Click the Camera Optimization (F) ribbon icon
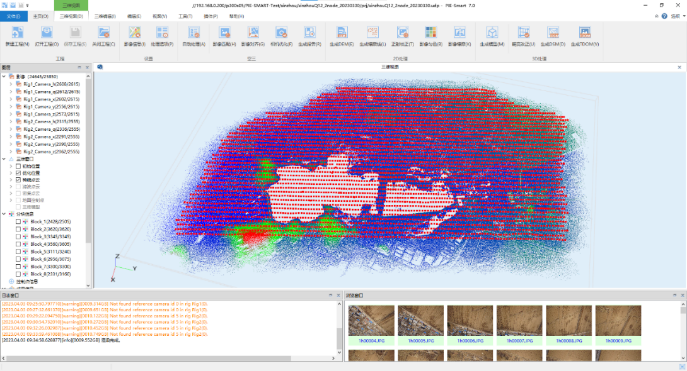 click(x=281, y=32)
